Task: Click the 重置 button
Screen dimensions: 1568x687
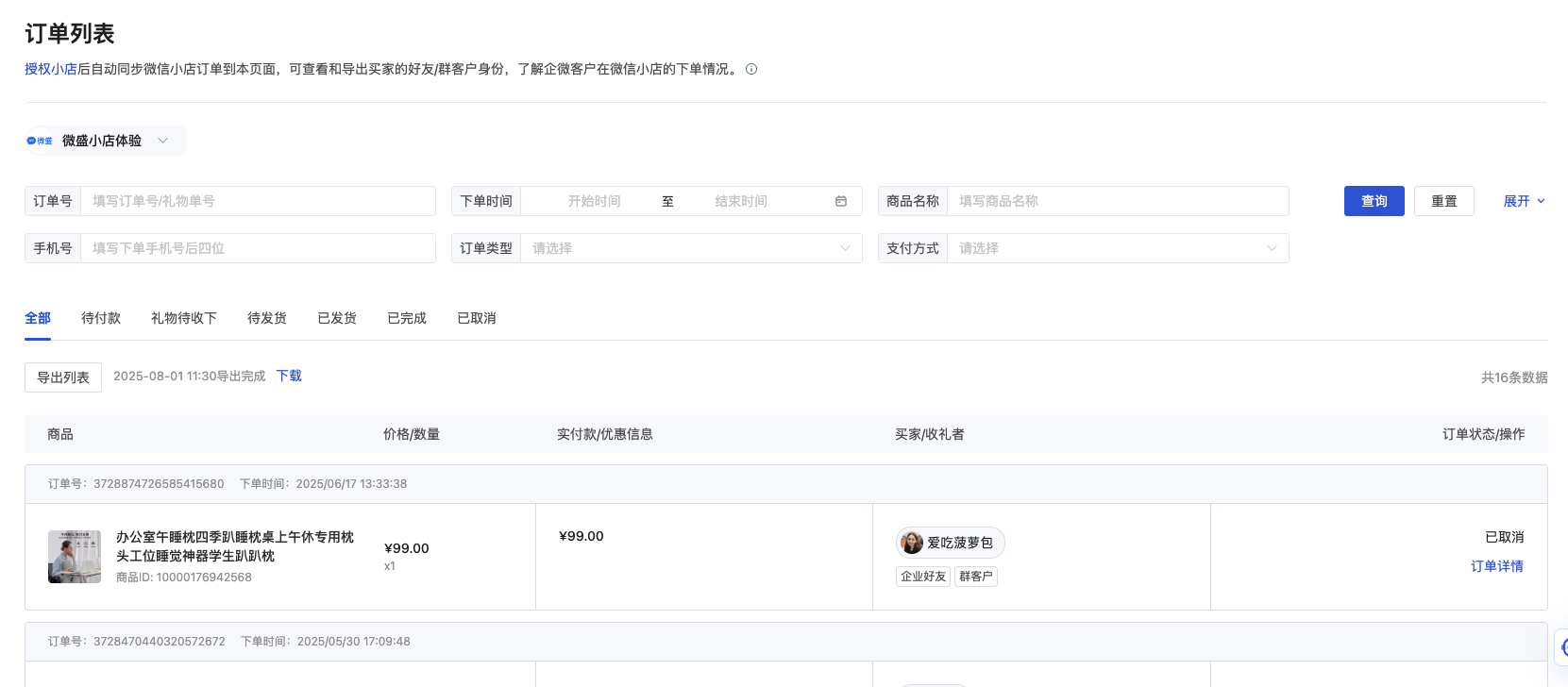Action: [x=1444, y=201]
